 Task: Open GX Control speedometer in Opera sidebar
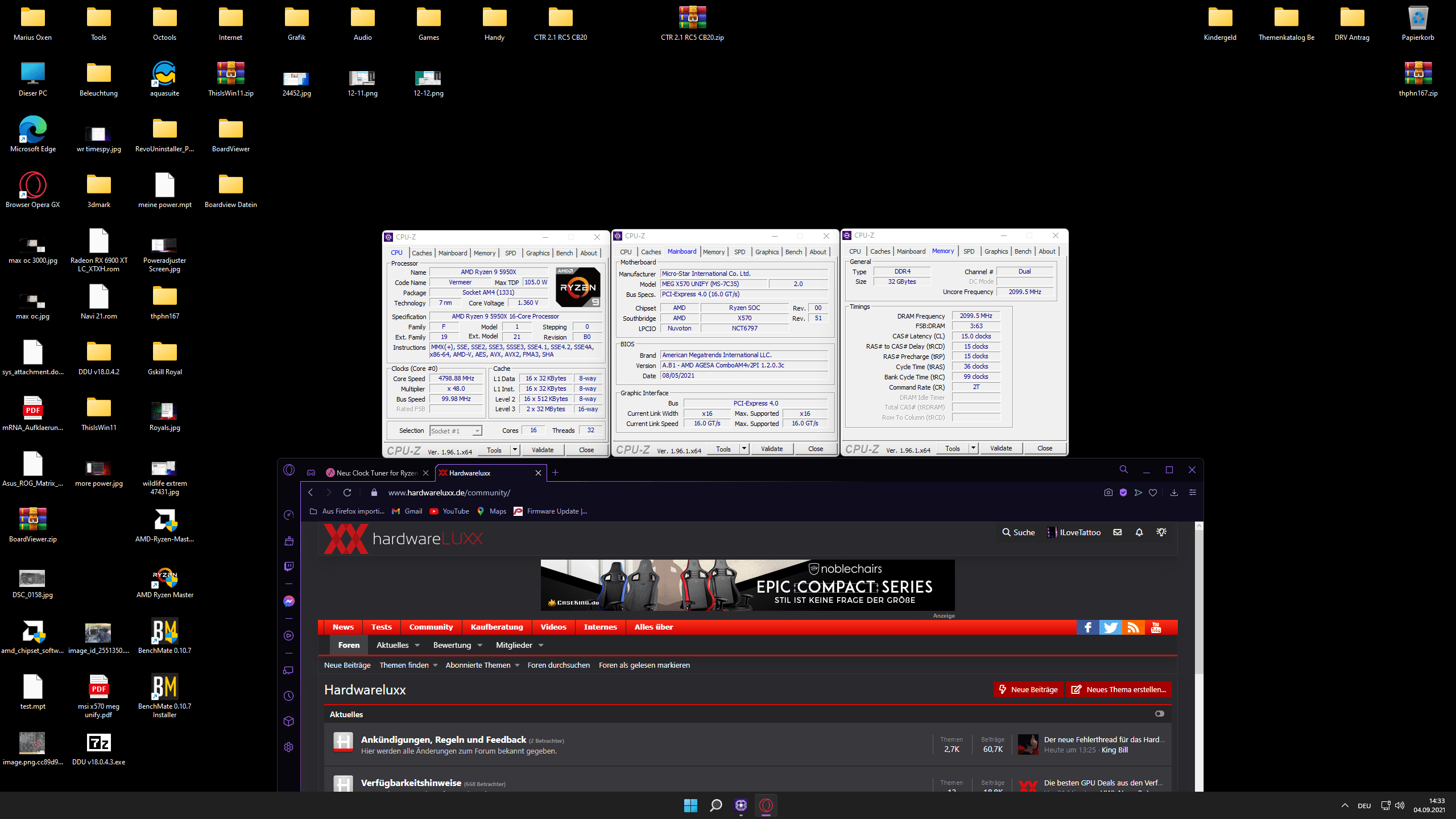click(289, 515)
